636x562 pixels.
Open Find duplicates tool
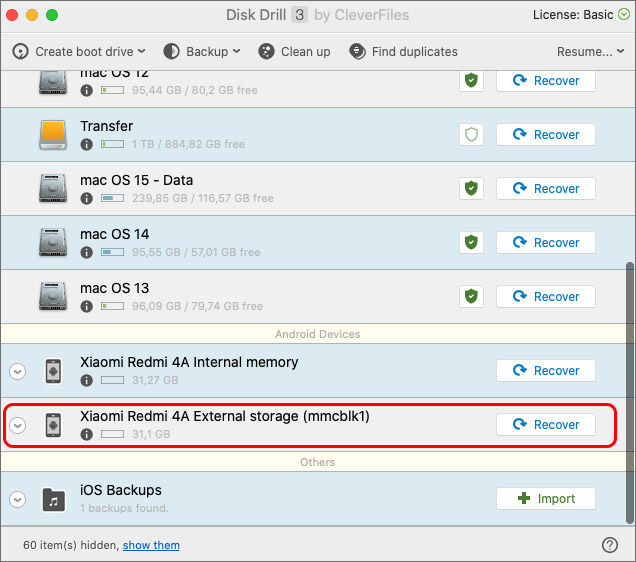(x=403, y=51)
